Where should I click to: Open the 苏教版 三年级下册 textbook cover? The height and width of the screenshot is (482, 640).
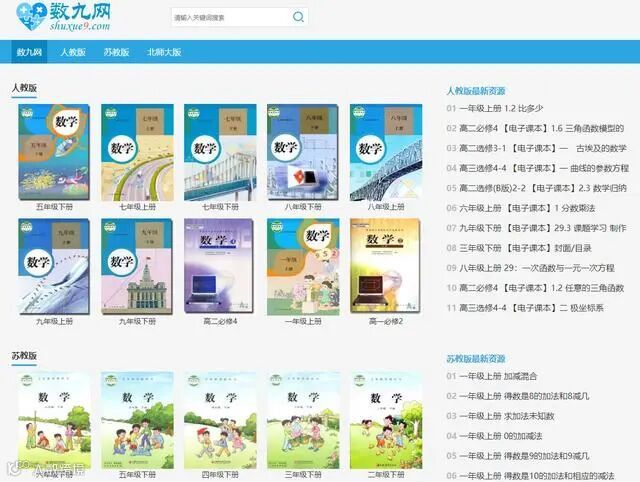tap(303, 420)
